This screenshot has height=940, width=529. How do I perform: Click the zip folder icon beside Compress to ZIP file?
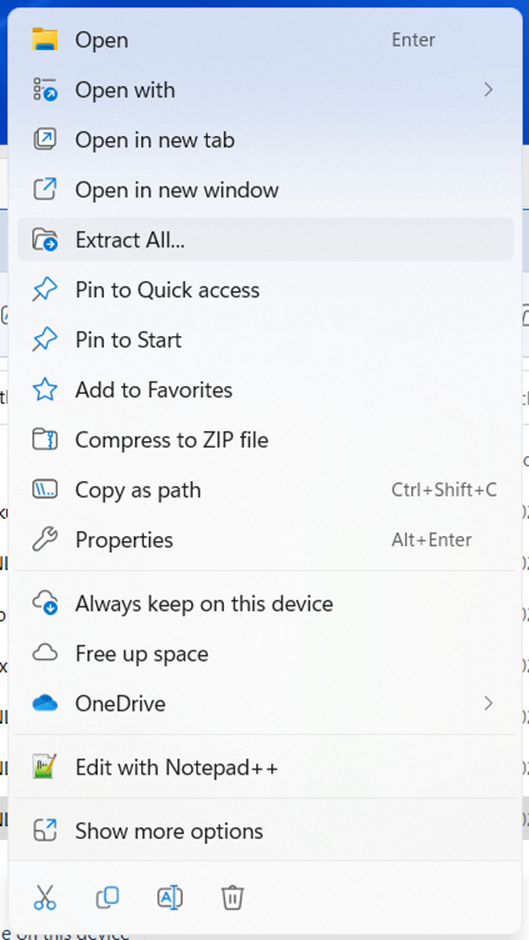44,440
